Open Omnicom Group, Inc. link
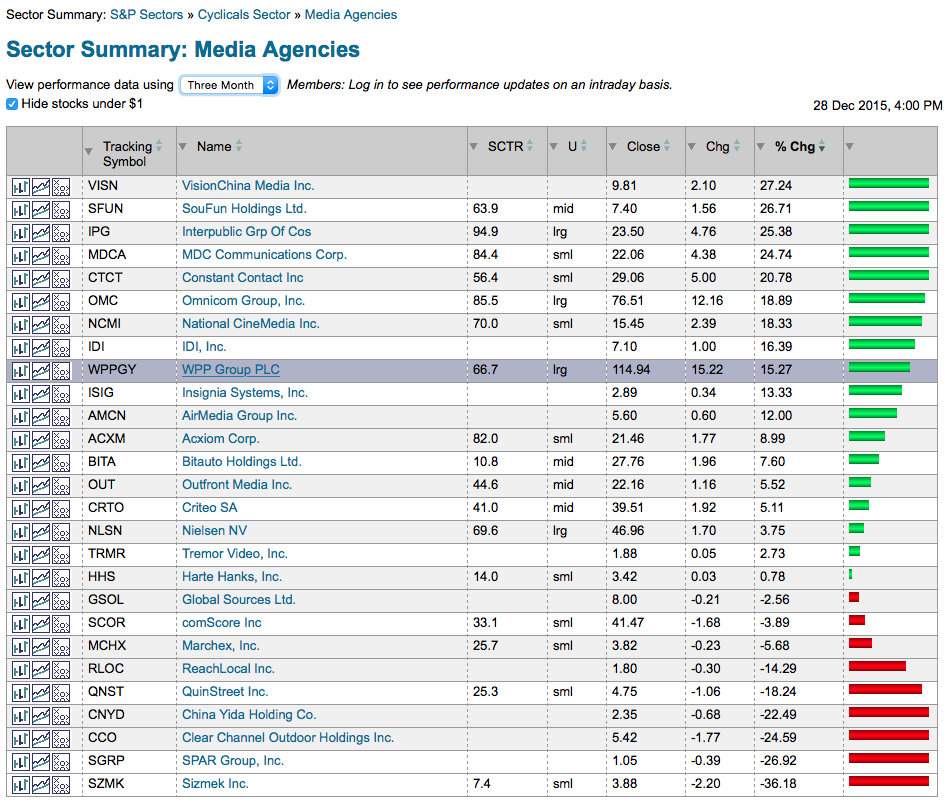 243,300
